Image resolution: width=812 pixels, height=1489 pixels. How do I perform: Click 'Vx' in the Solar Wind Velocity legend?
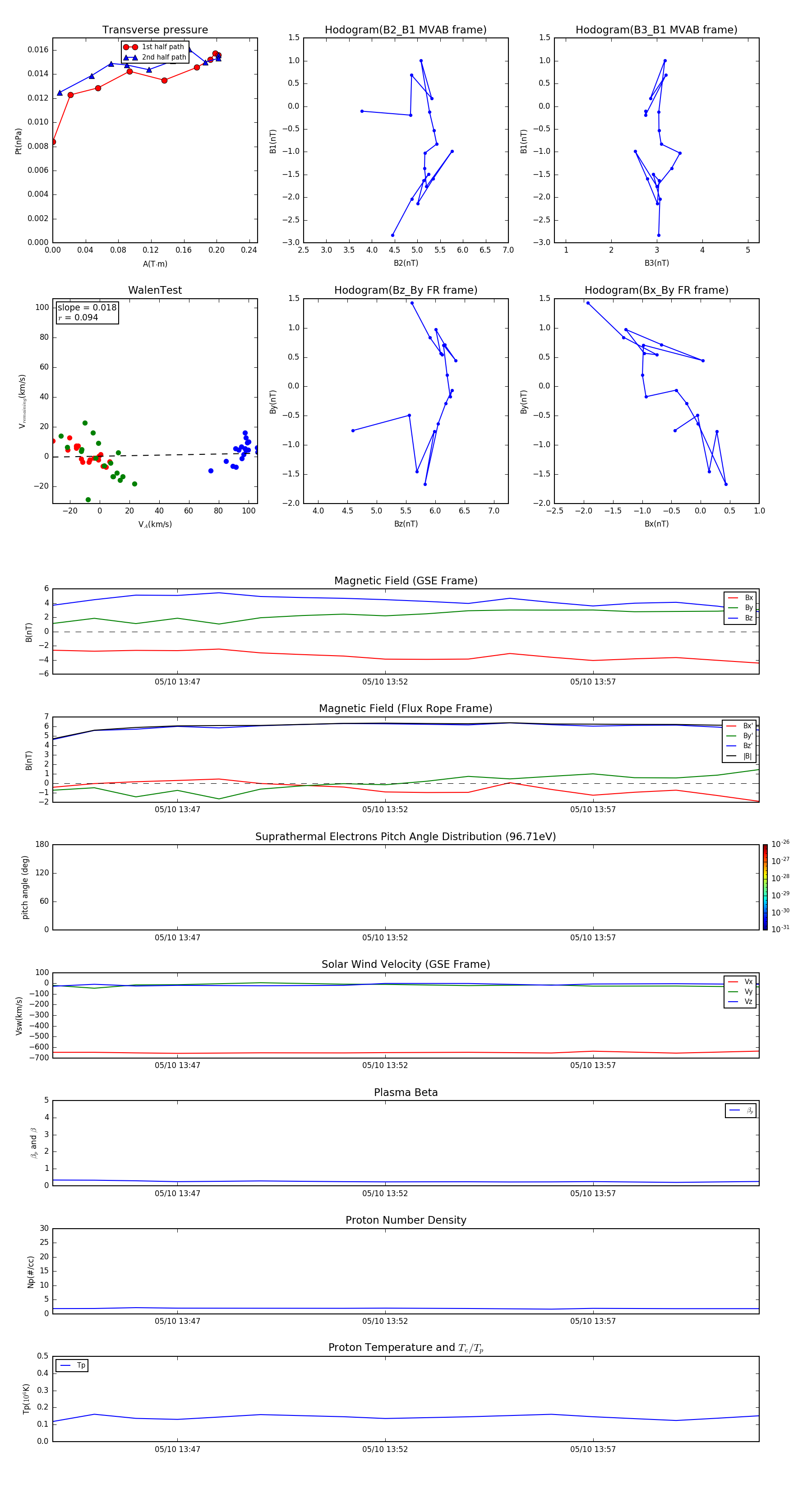(x=748, y=982)
